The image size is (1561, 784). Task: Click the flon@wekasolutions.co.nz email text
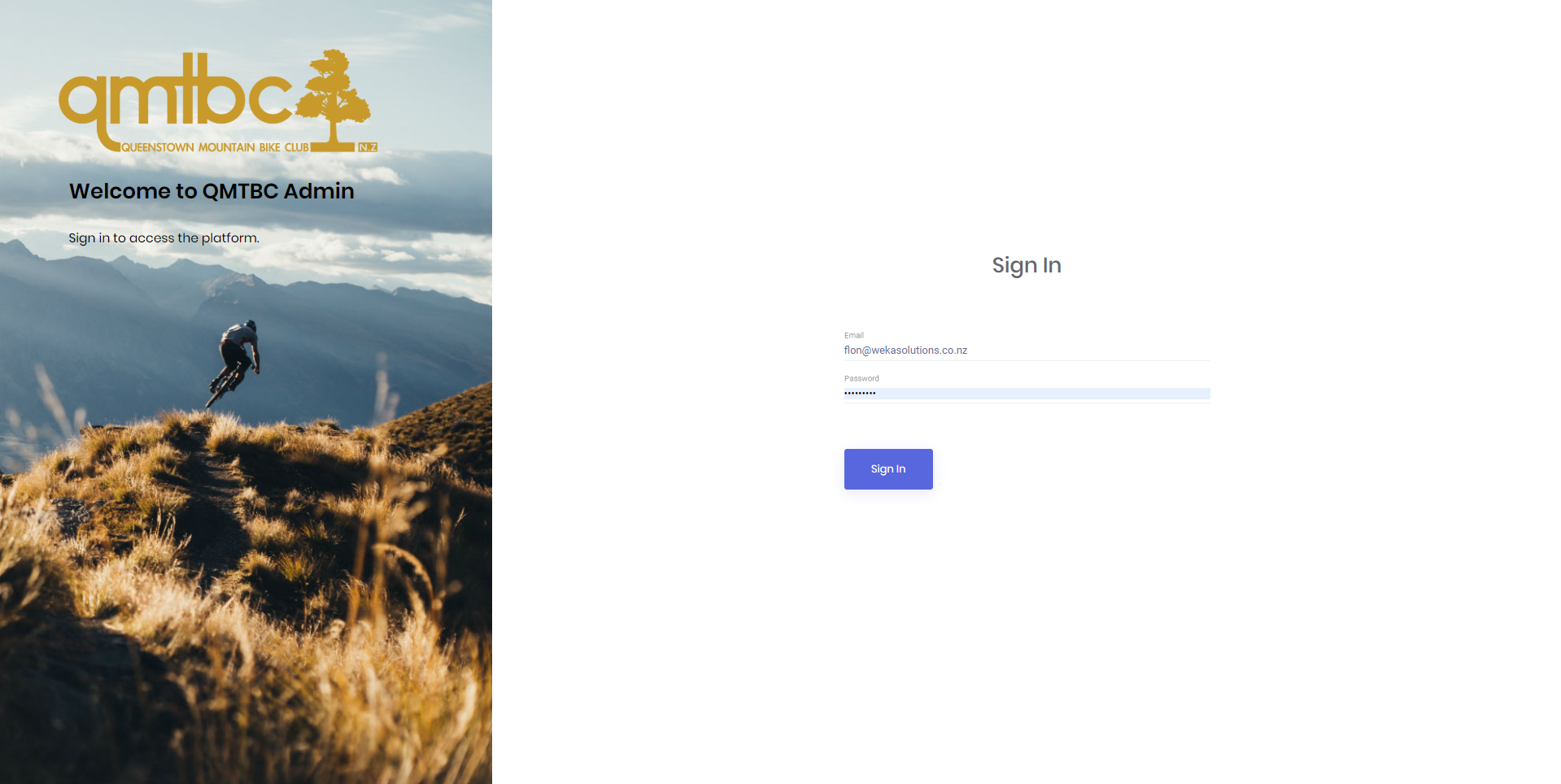[x=905, y=351]
